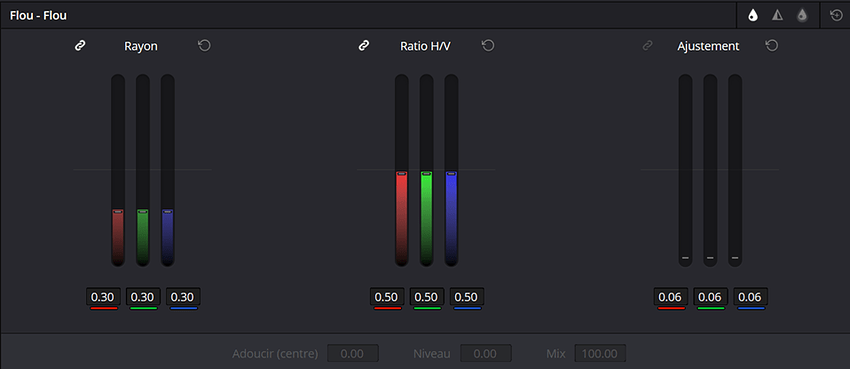Reset the entire Flou palette

tap(836, 16)
